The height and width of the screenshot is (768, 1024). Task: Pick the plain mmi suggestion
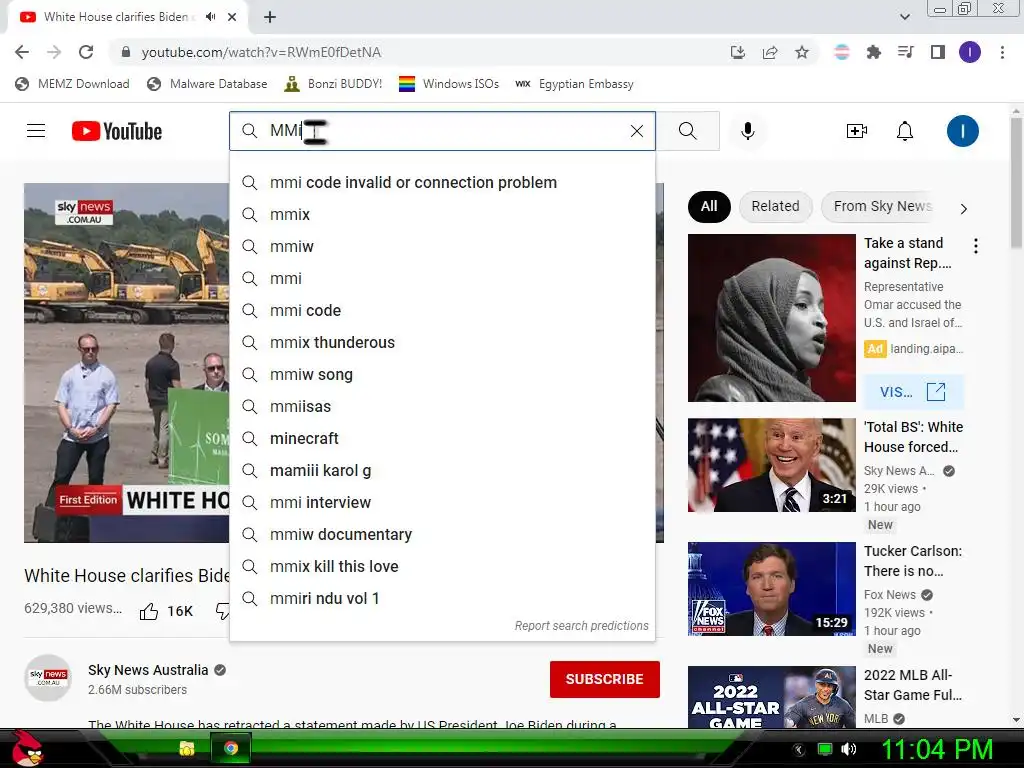coord(442,278)
